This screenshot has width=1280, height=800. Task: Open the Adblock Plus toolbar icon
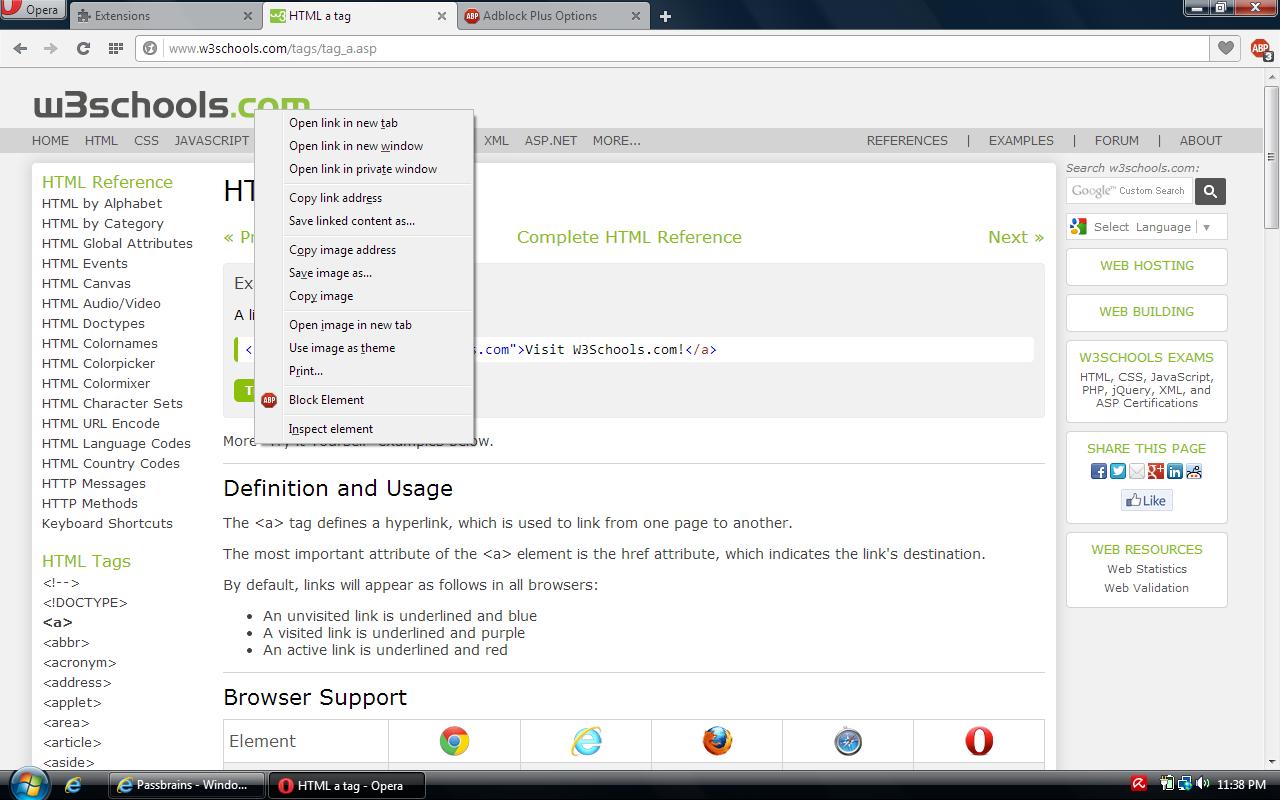tap(1260, 49)
